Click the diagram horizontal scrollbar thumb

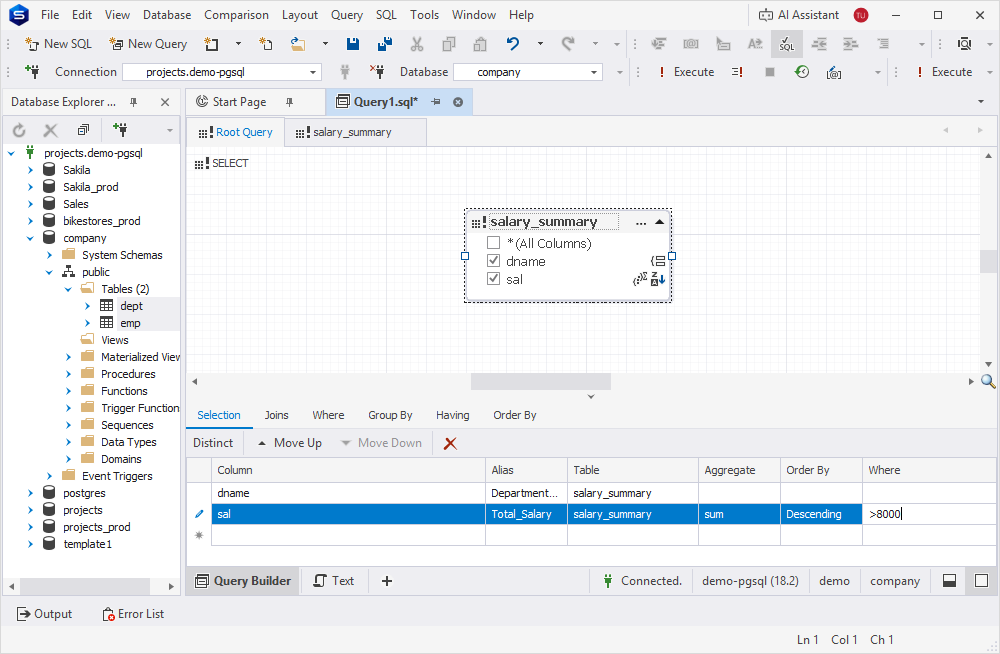[x=541, y=382]
